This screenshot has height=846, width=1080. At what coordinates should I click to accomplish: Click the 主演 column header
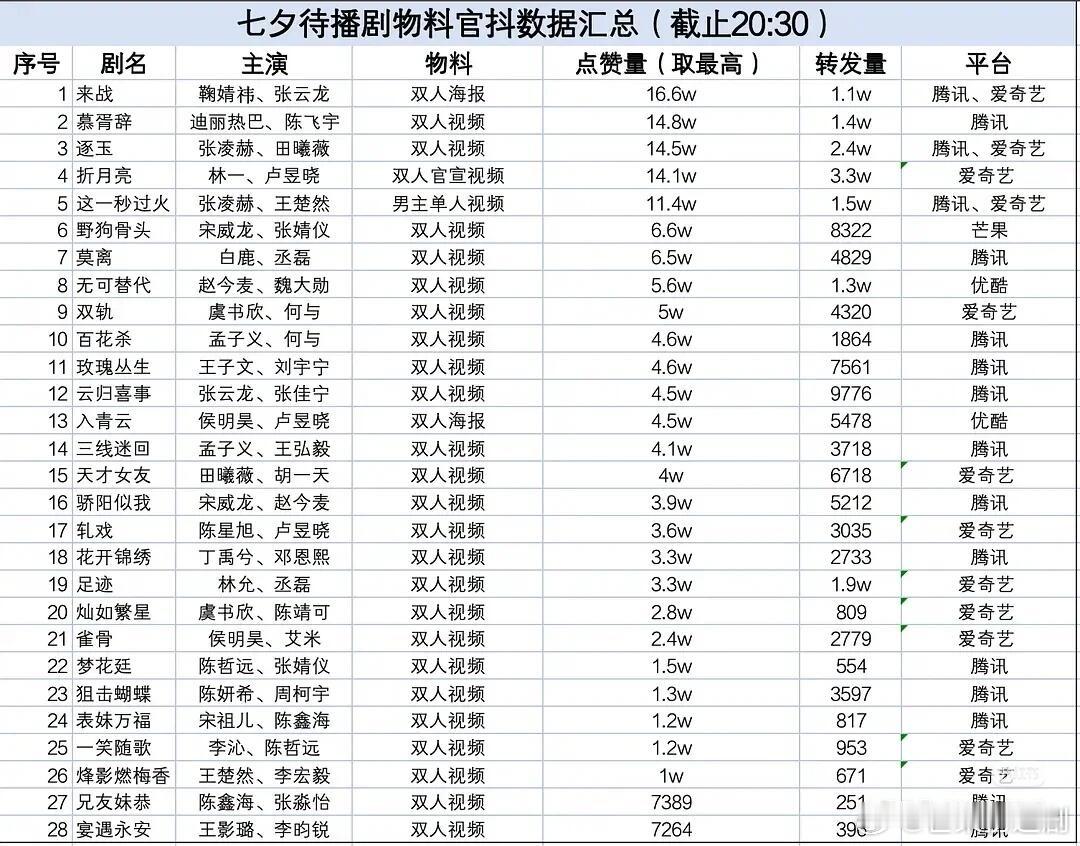click(264, 63)
